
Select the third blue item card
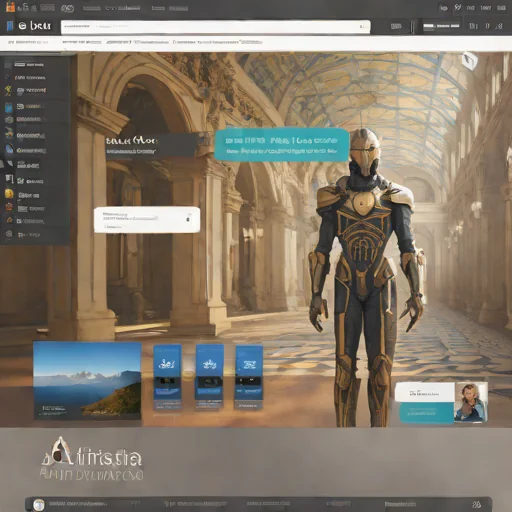[249, 377]
